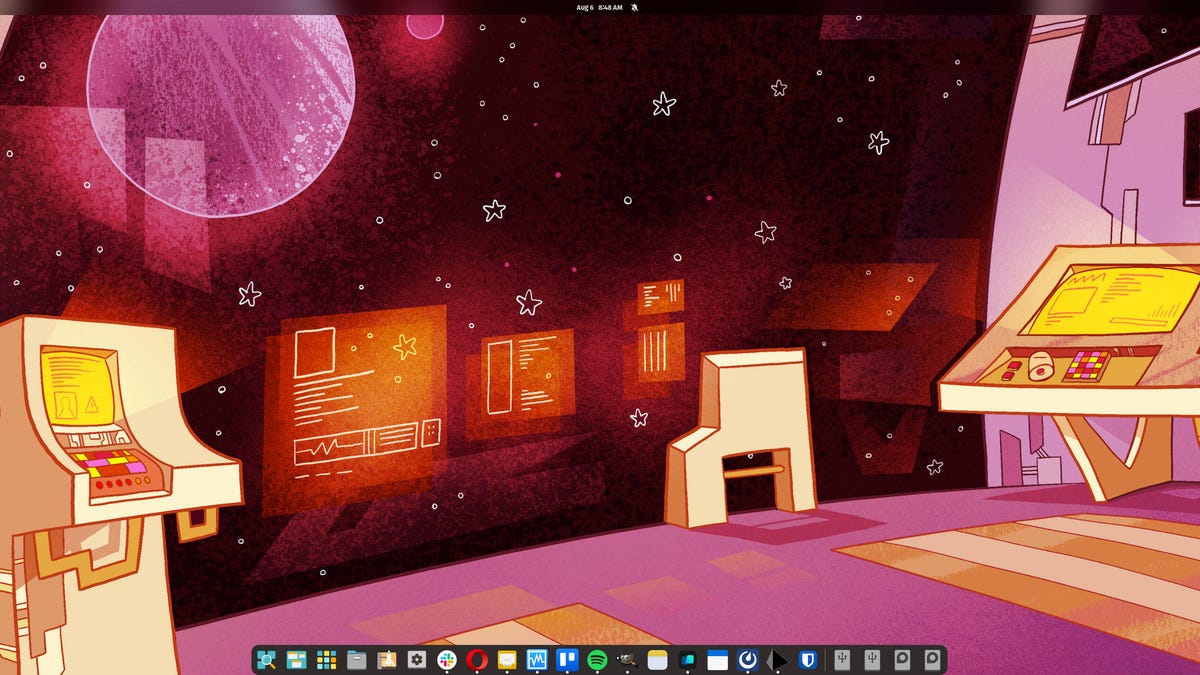1200x675 pixels.
Task: Launch the GIMP mascot icon in the dock
Action: 627,660
